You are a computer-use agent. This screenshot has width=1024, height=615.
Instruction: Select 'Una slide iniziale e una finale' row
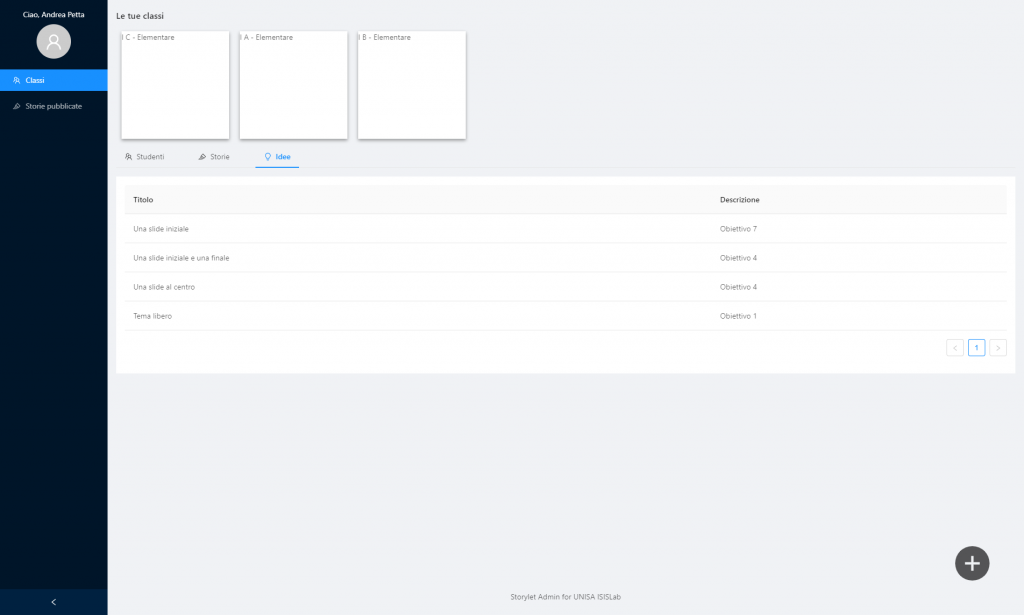(181, 258)
